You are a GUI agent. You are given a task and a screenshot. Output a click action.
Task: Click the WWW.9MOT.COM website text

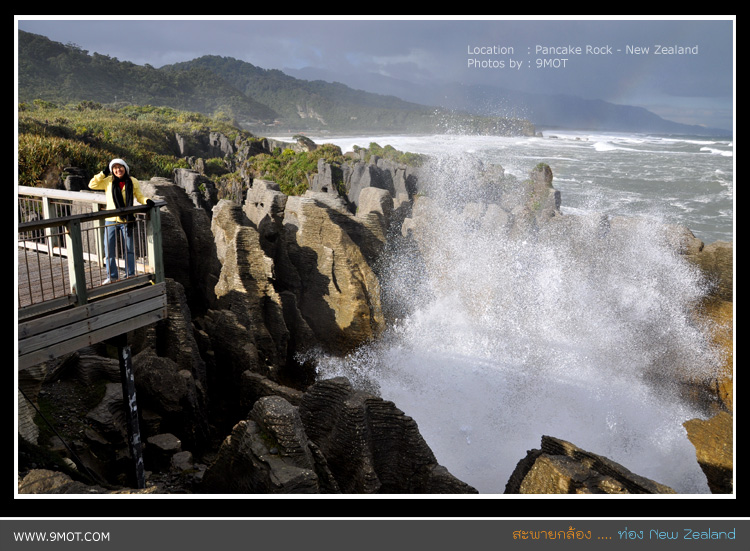pyautogui.click(x=62, y=537)
